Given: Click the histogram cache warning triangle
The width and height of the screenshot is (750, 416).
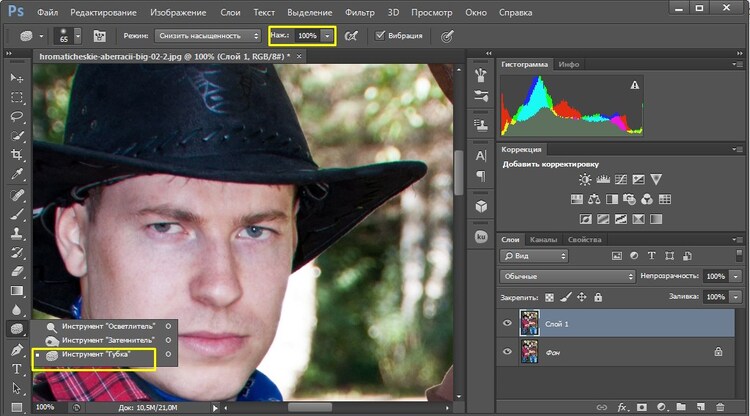Looking at the screenshot, I should tap(634, 87).
